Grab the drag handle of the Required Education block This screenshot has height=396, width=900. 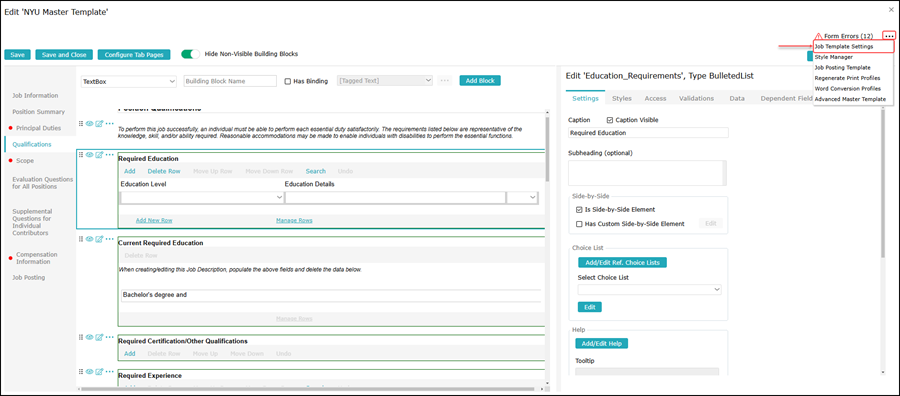[81, 155]
